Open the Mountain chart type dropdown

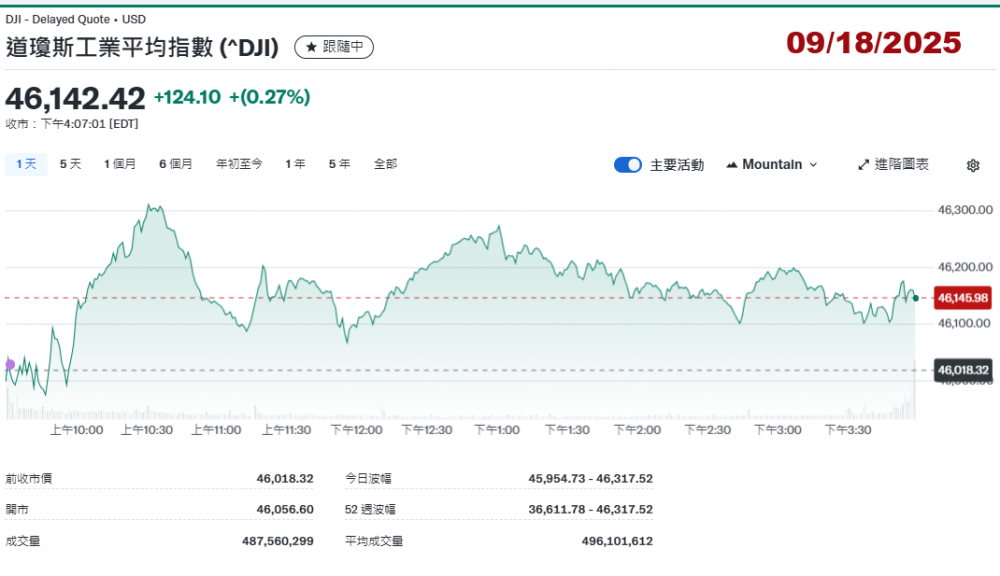click(771, 165)
